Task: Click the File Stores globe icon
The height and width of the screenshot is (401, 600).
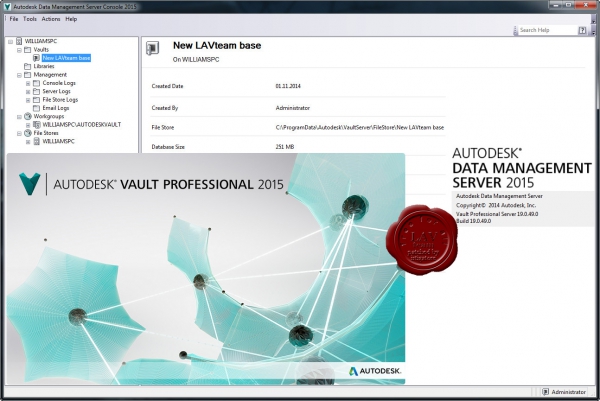Action: (28, 133)
